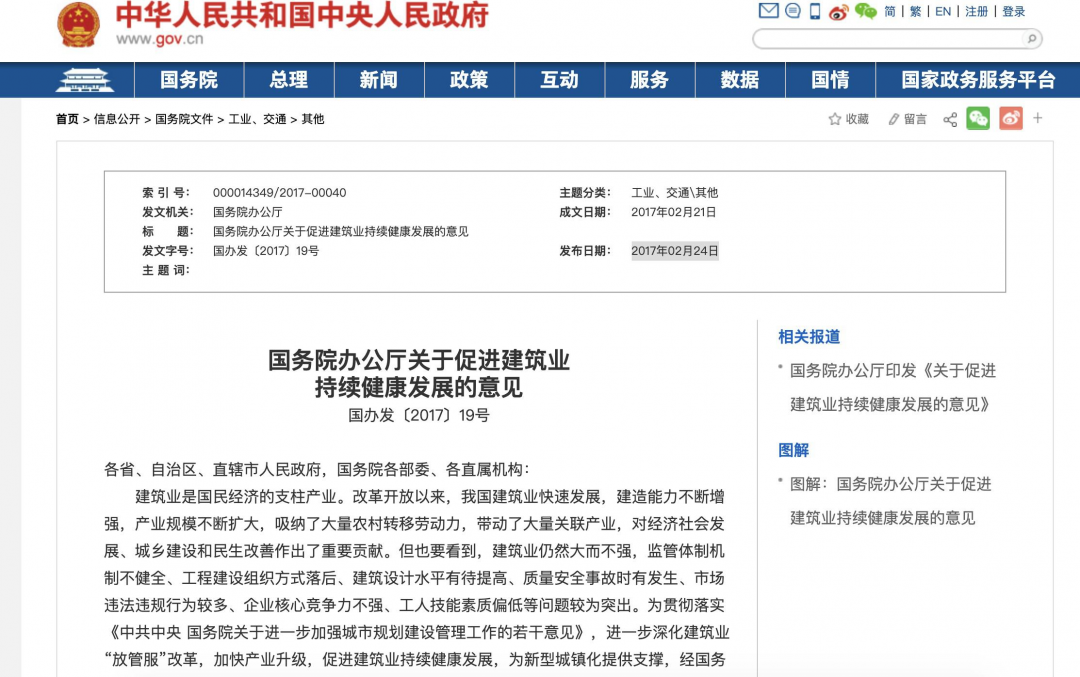Share via red Weibo button
This screenshot has width=1080, height=677.
coord(1010,118)
